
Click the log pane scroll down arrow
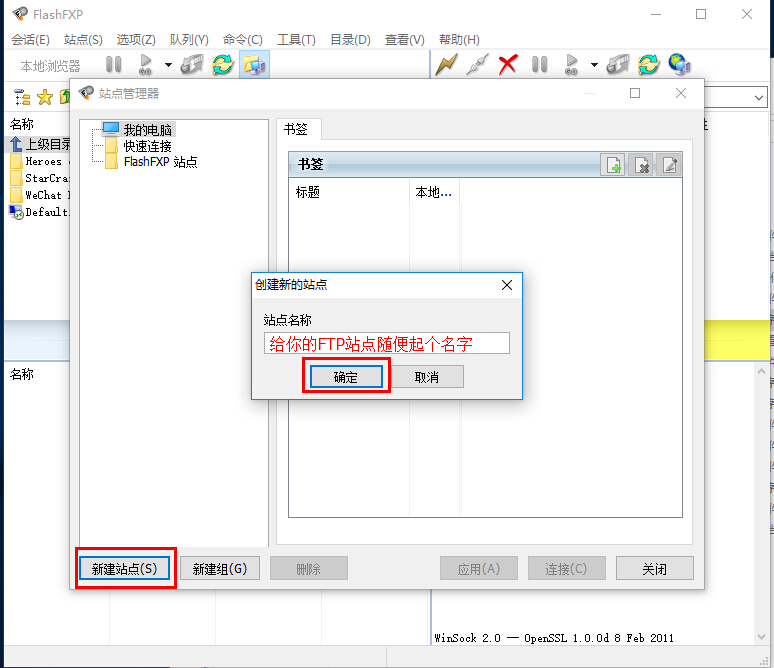tap(761, 637)
